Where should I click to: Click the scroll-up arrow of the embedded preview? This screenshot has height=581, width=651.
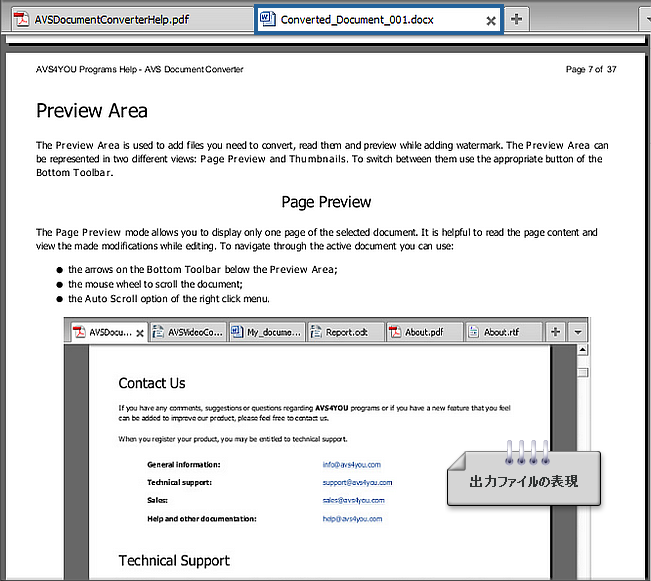[582, 350]
